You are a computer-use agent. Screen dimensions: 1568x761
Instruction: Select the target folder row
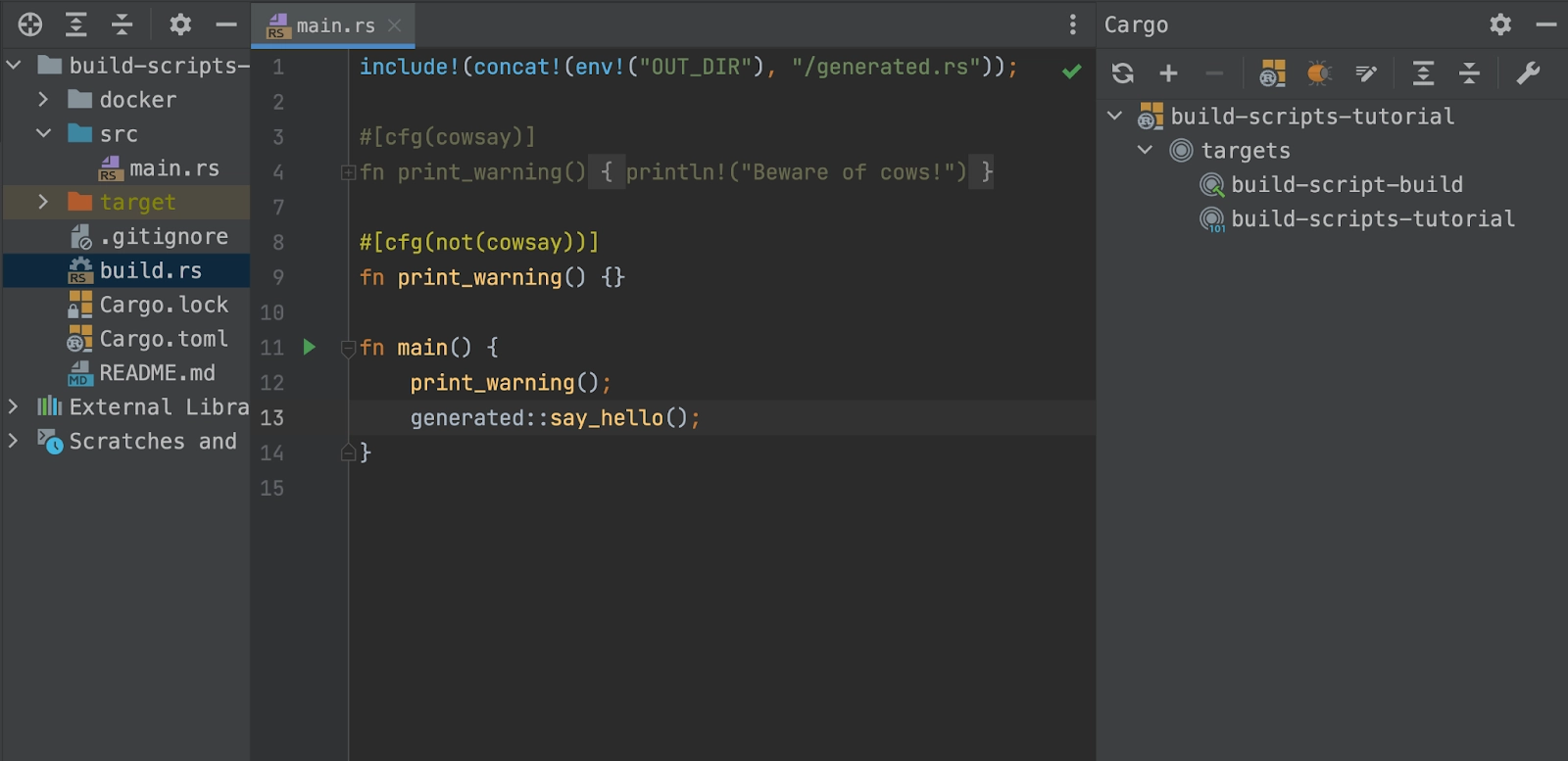coord(125,202)
